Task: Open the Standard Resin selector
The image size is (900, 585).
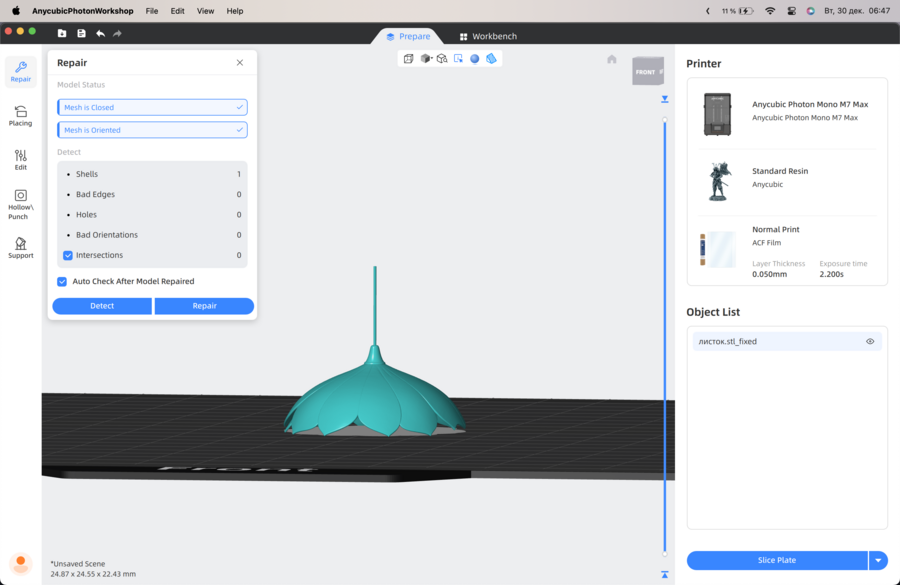Action: pyautogui.click(x=787, y=177)
